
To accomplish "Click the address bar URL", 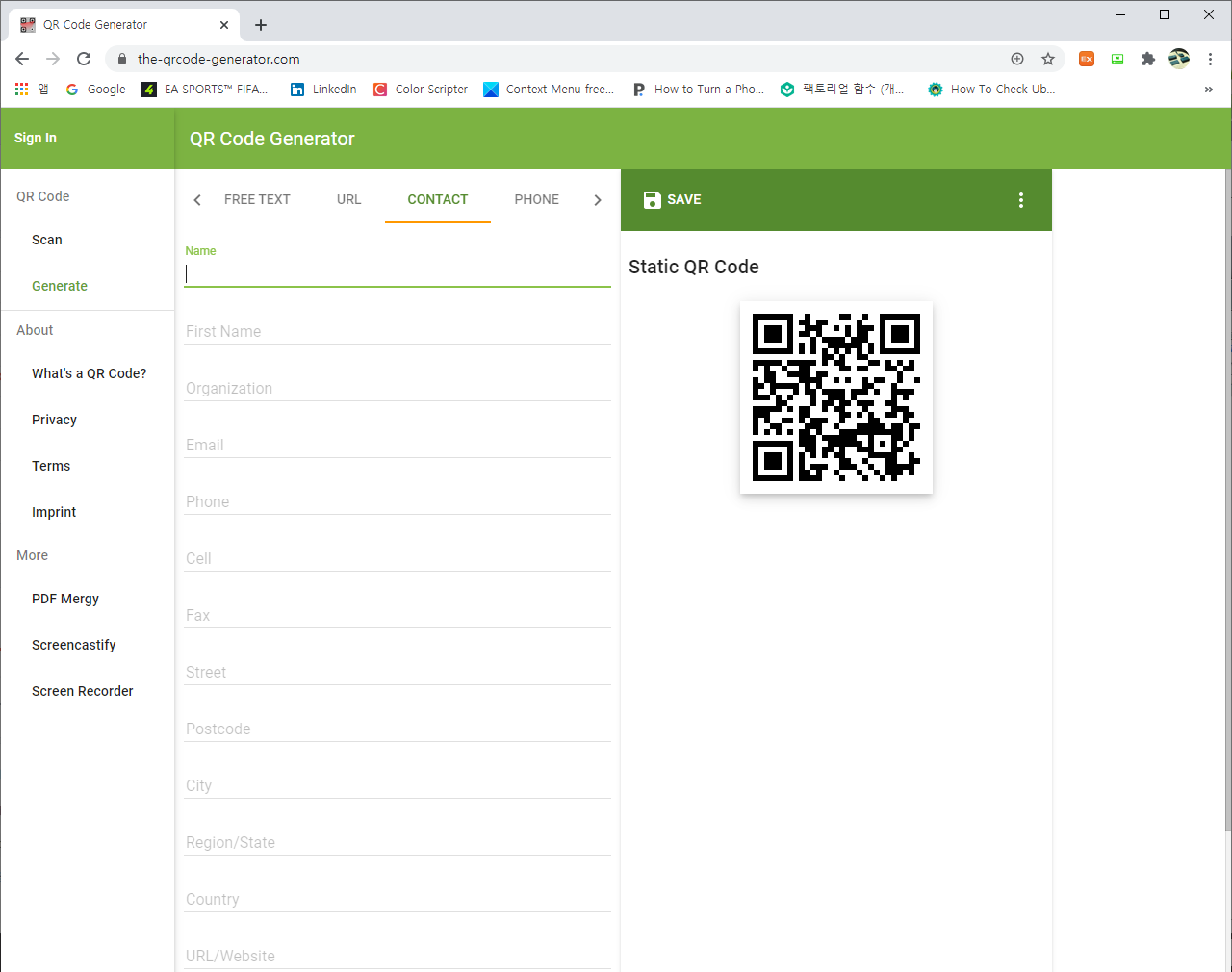I will point(218,59).
